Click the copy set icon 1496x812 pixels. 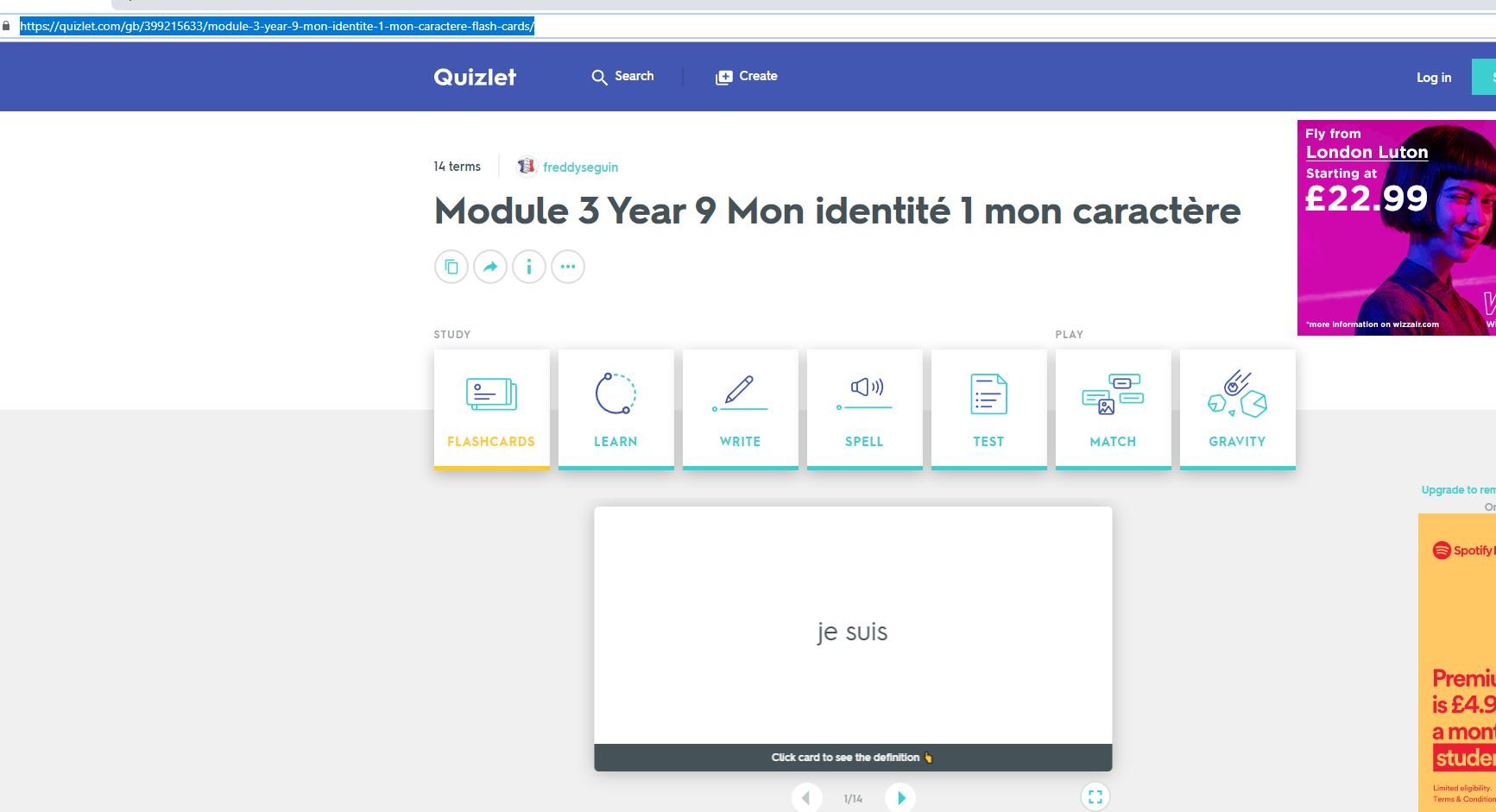click(451, 267)
